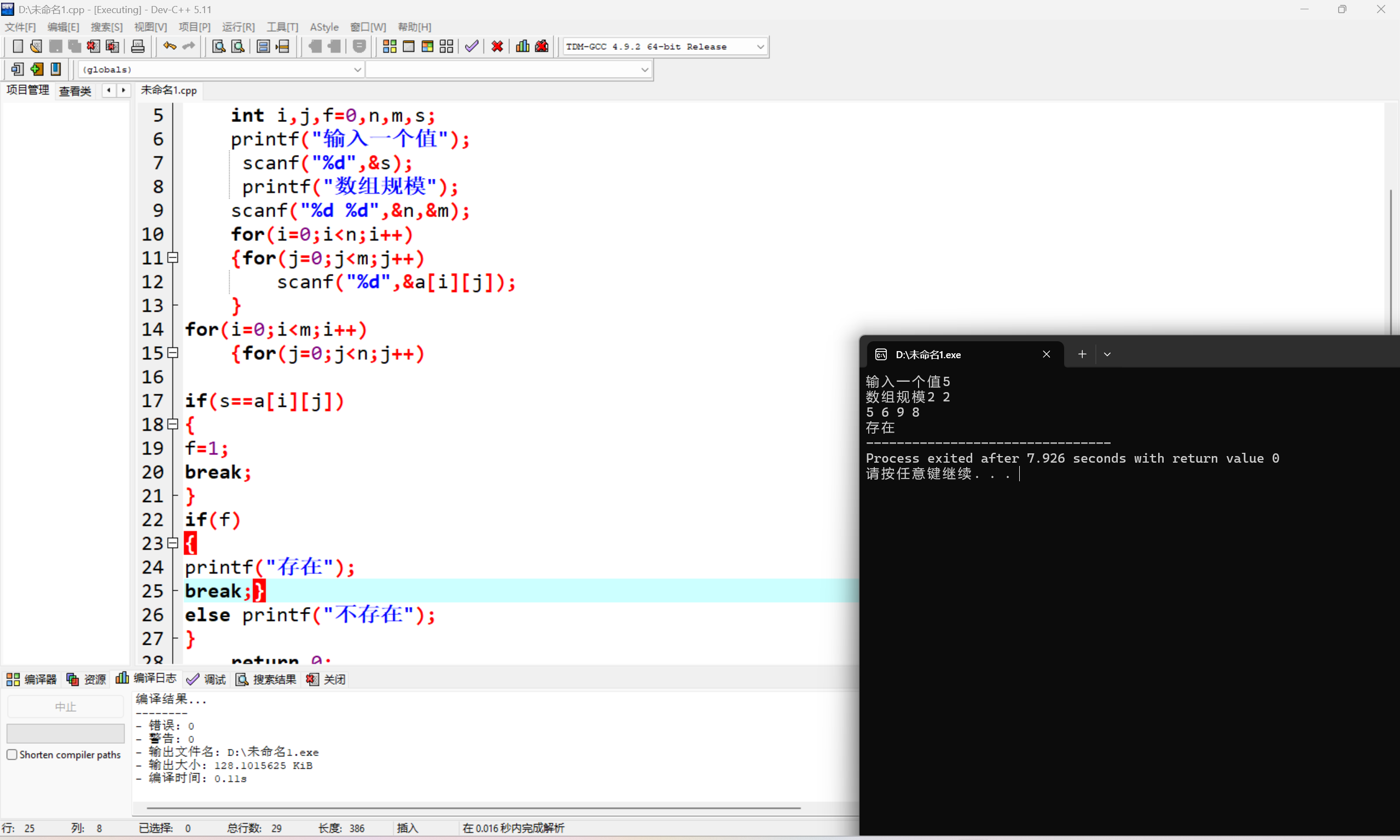
Task: Click the horizontal scrollbar in compile log
Action: point(473,808)
